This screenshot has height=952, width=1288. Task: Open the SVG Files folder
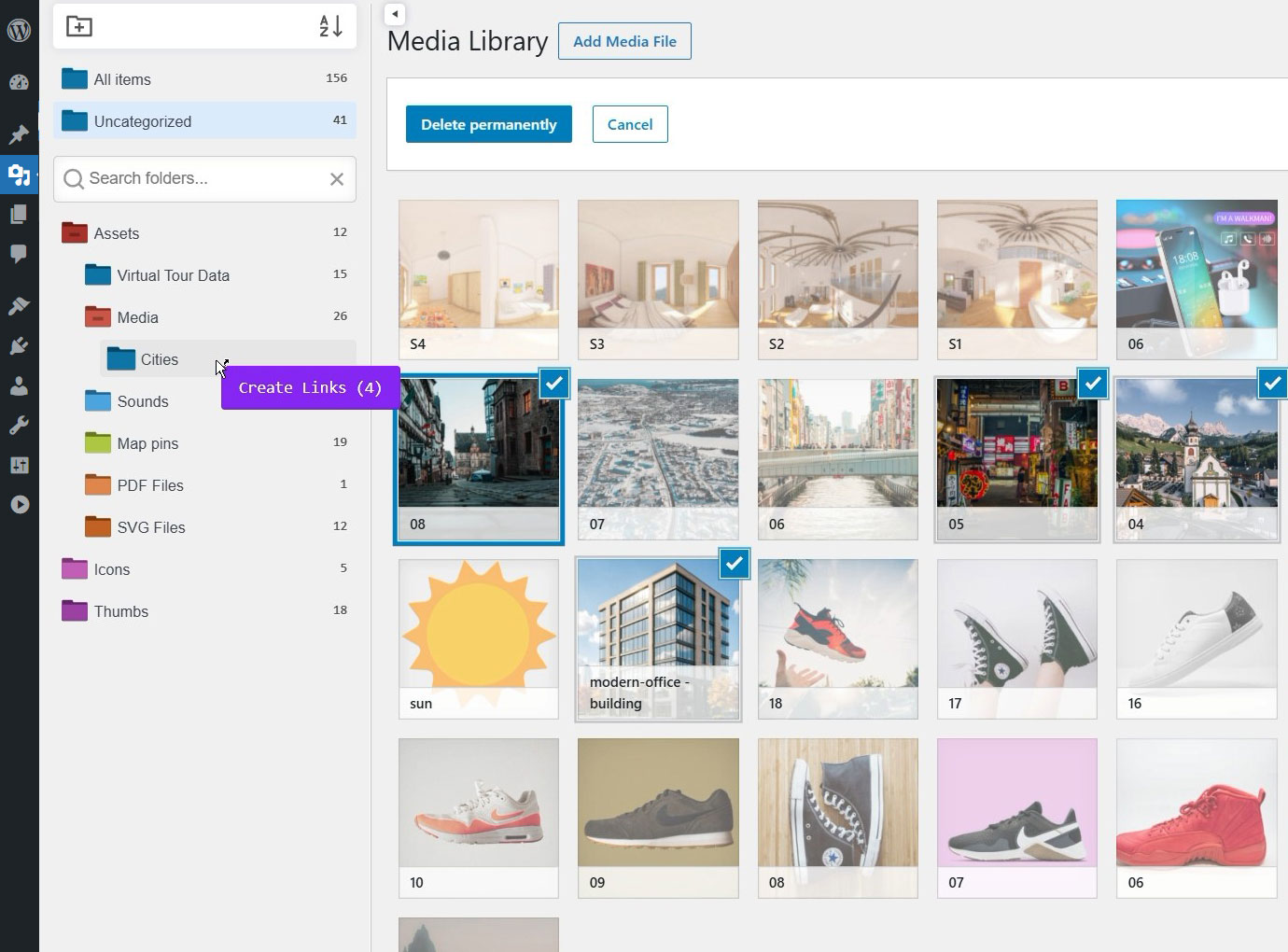[217, 527]
